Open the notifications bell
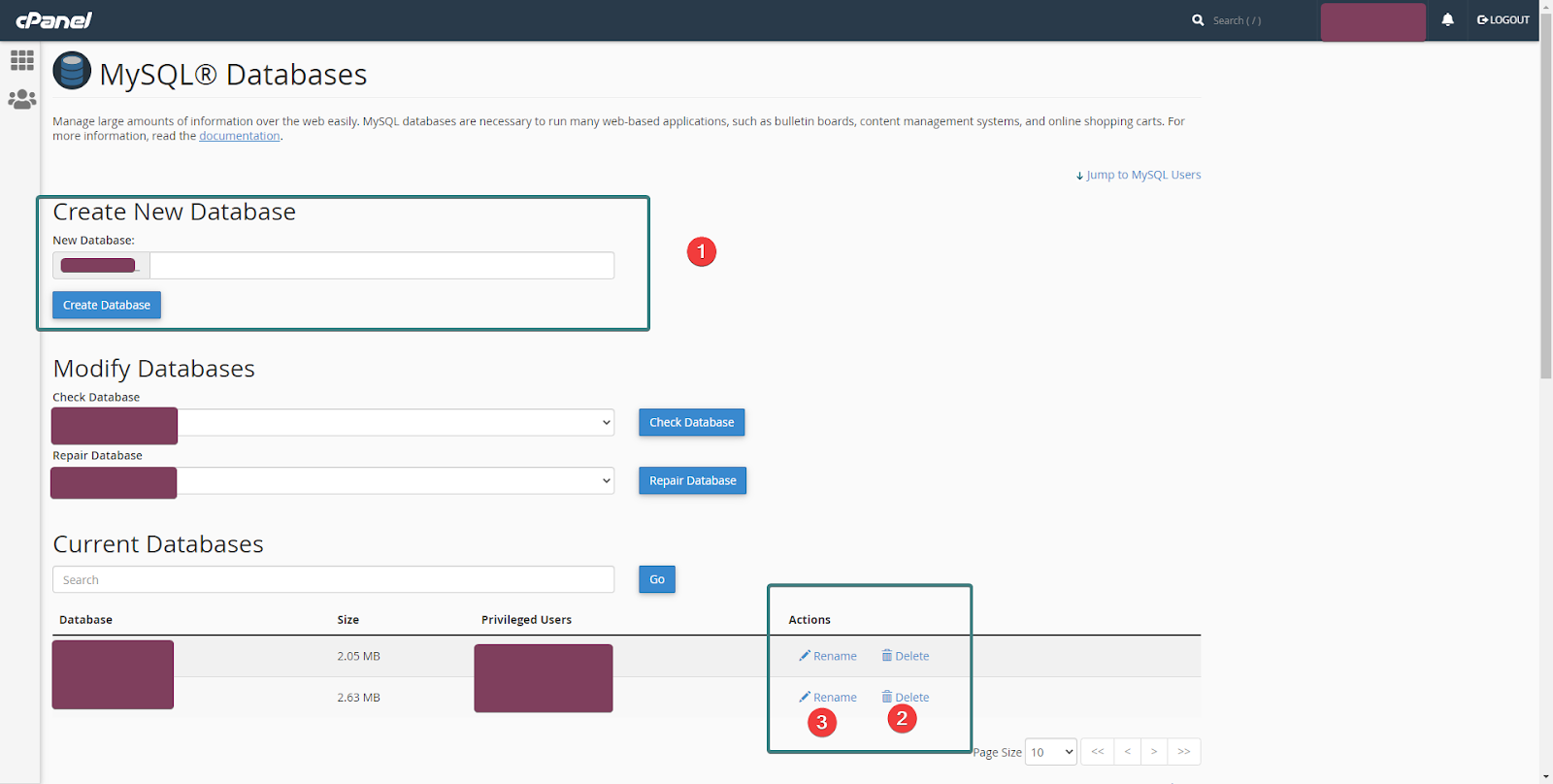Screen dimensions: 1553x784 1447,19
